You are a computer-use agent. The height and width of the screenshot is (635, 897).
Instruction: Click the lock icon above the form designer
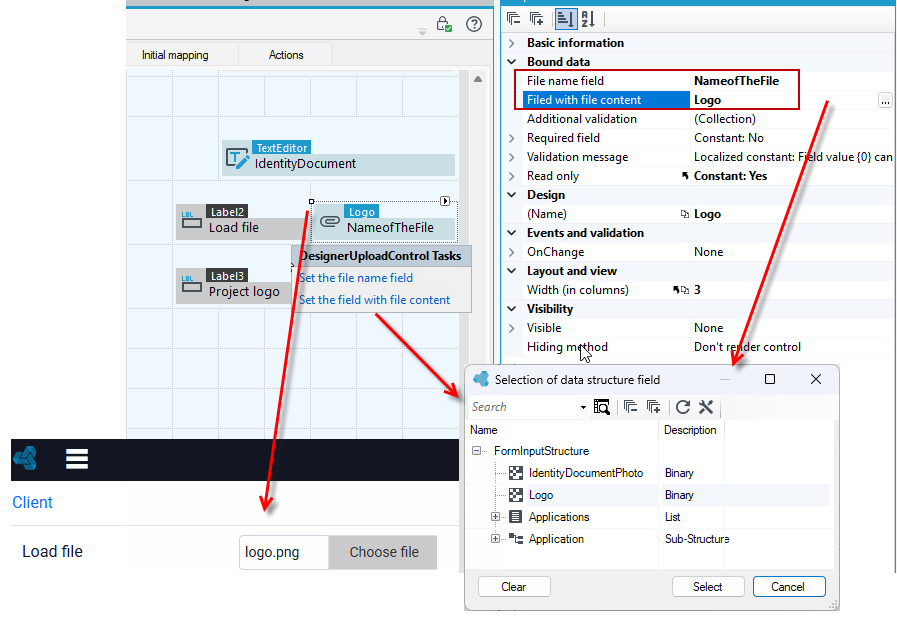pyautogui.click(x=444, y=24)
